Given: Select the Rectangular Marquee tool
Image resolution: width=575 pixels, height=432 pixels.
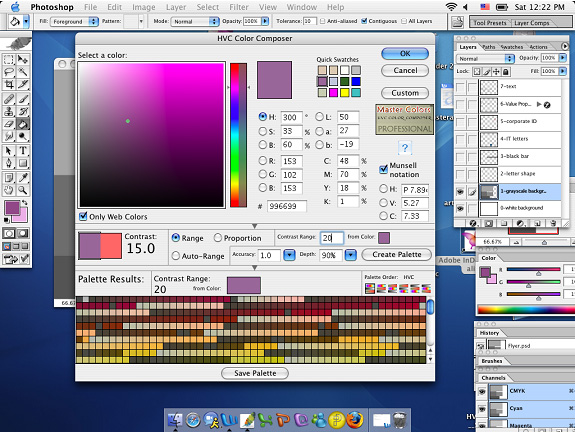Looking at the screenshot, I should click(x=9, y=59).
